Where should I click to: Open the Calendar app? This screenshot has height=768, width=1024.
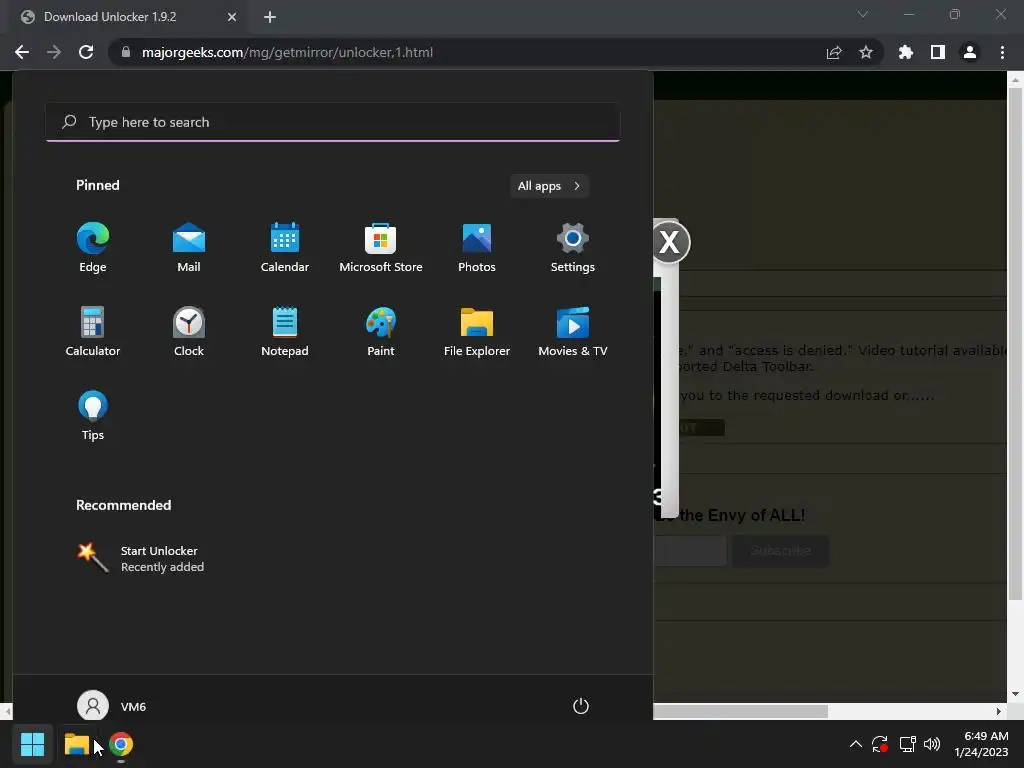coord(285,248)
